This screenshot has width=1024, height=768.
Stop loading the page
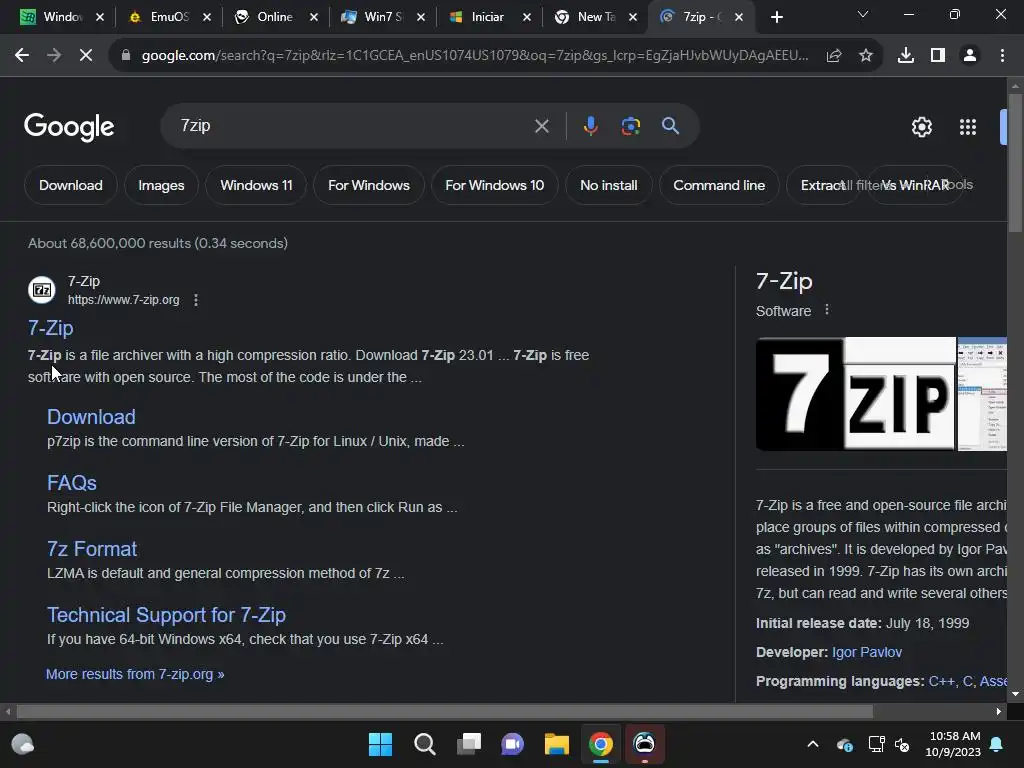pyautogui.click(x=86, y=56)
